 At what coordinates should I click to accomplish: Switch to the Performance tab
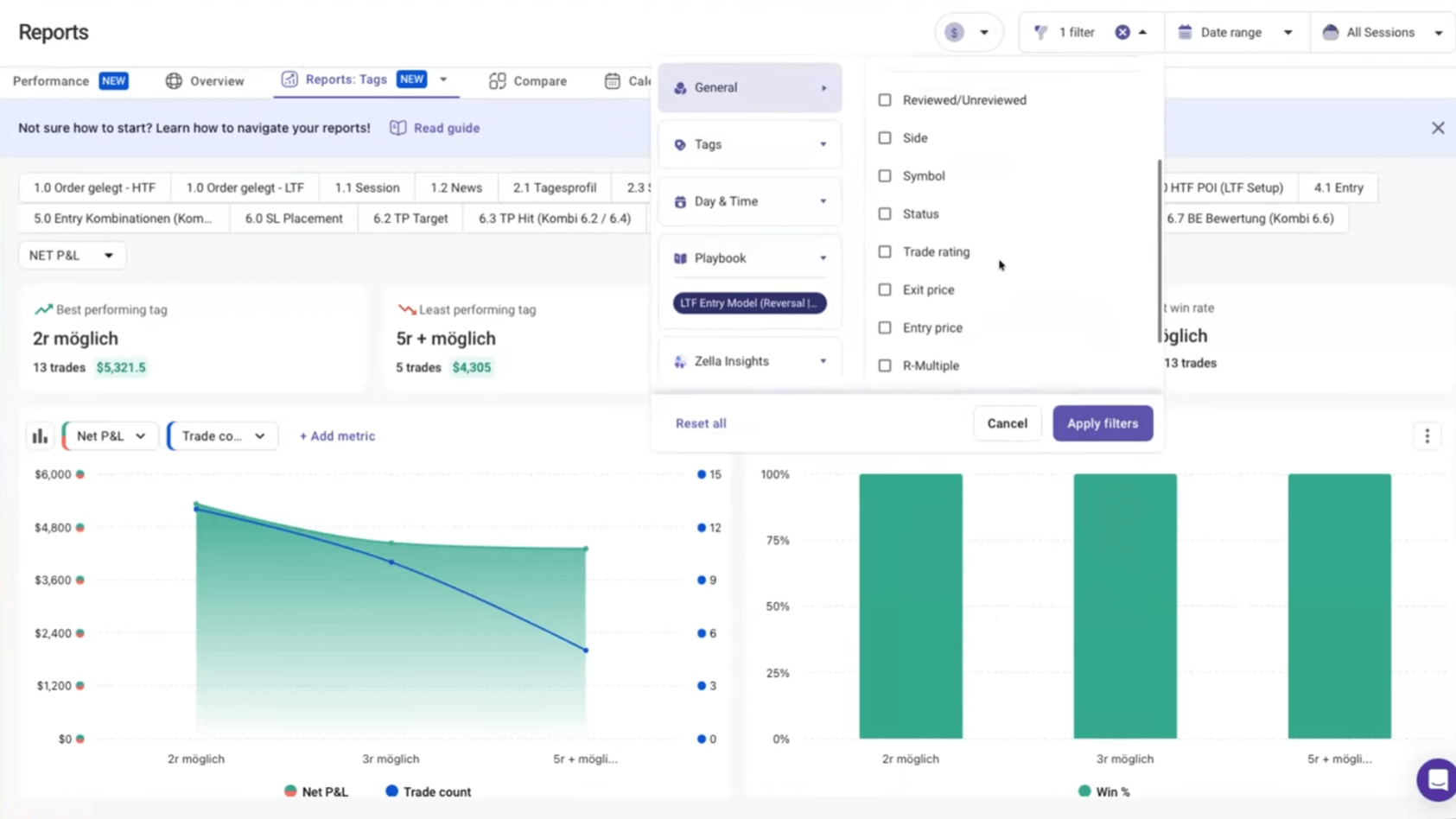(51, 81)
